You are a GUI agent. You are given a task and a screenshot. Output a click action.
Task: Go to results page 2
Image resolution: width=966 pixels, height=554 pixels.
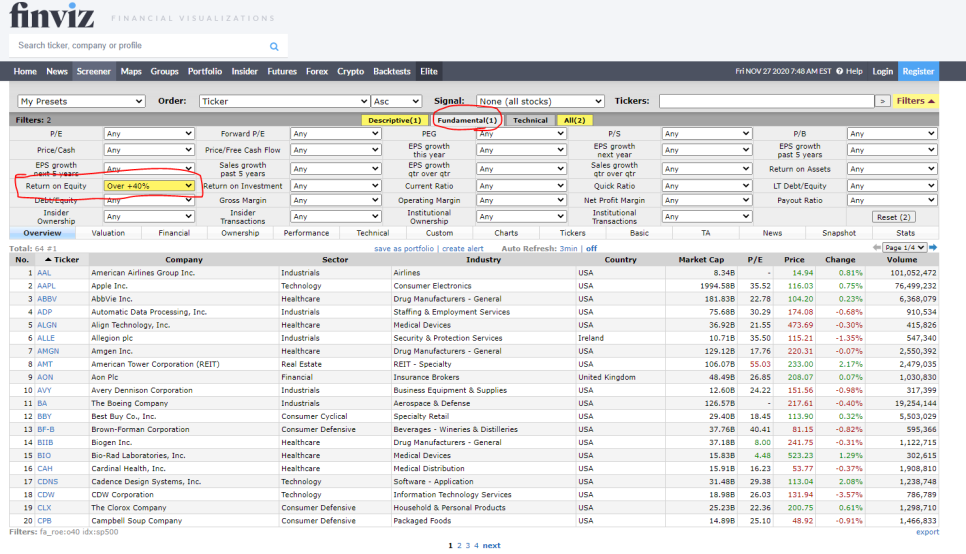[459, 545]
